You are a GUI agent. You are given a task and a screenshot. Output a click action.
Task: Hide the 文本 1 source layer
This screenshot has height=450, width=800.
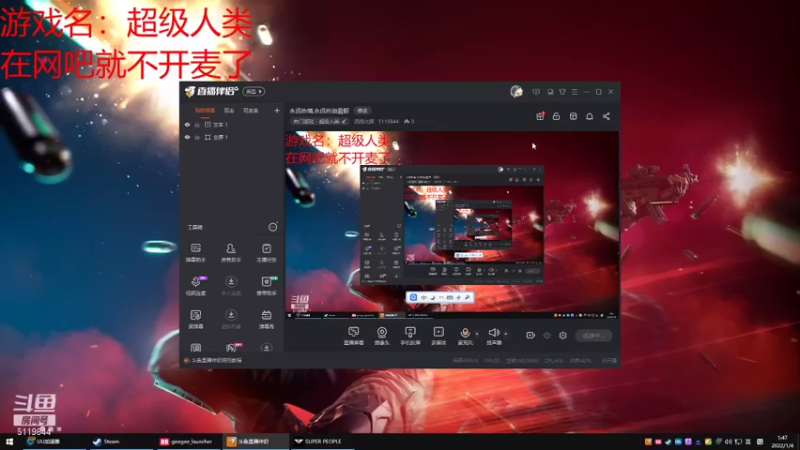tap(187, 124)
